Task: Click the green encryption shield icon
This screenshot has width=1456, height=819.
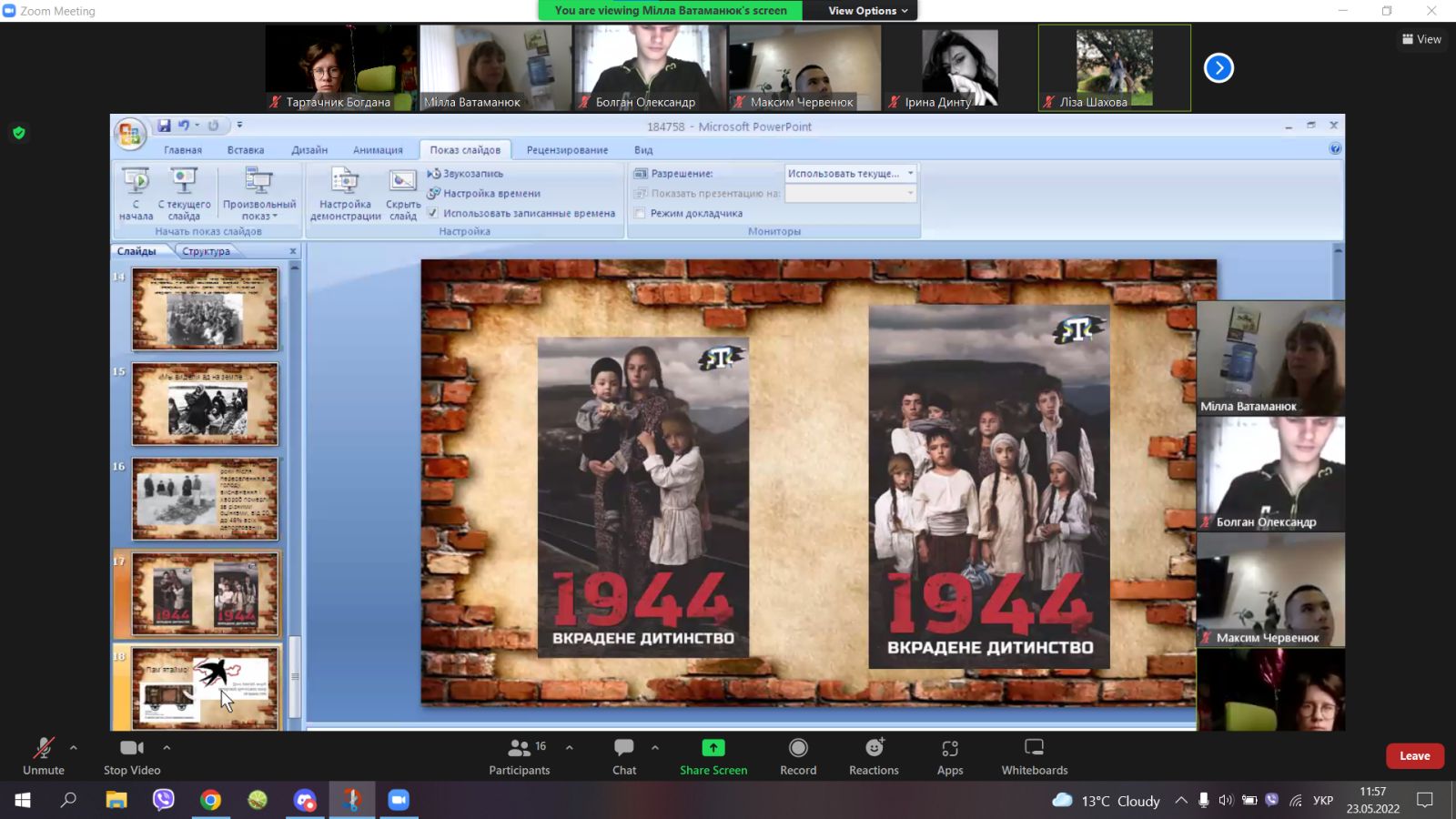Action: [18, 133]
